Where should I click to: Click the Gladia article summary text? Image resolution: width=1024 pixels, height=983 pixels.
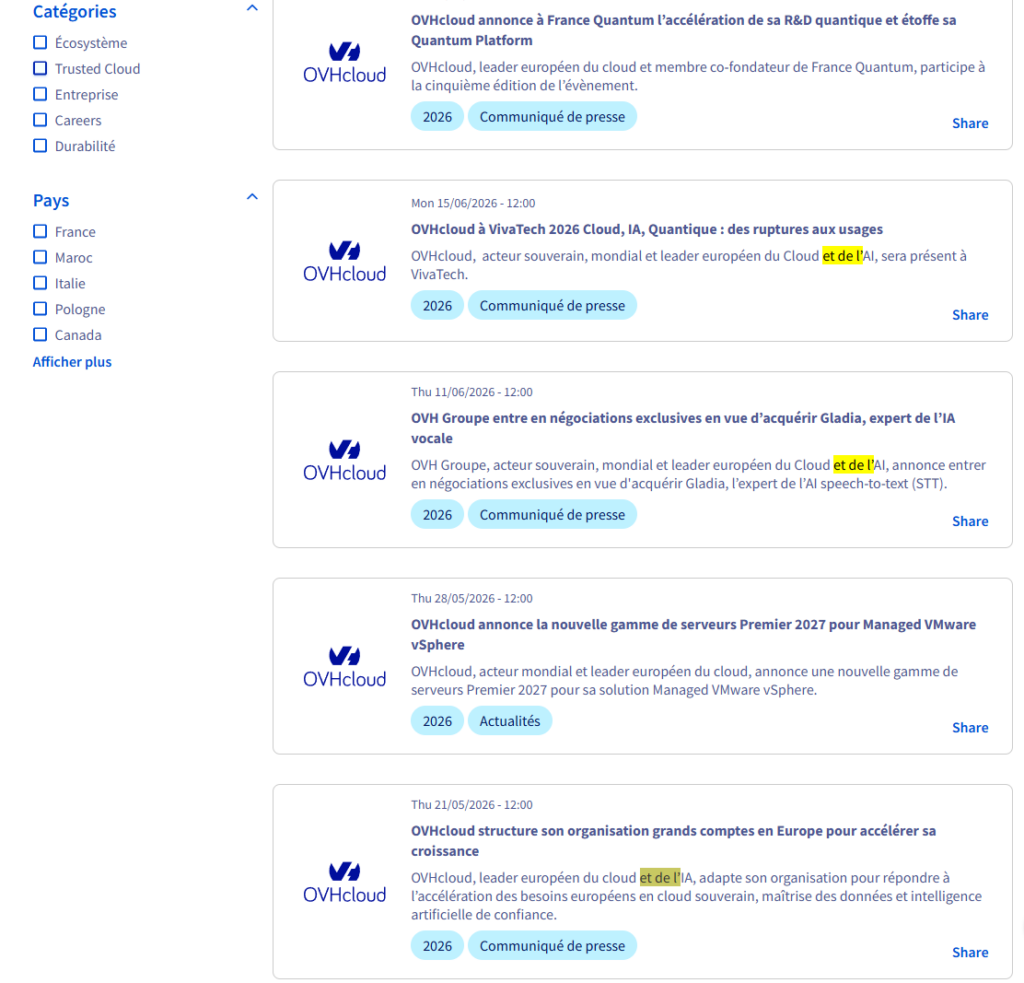(698, 474)
